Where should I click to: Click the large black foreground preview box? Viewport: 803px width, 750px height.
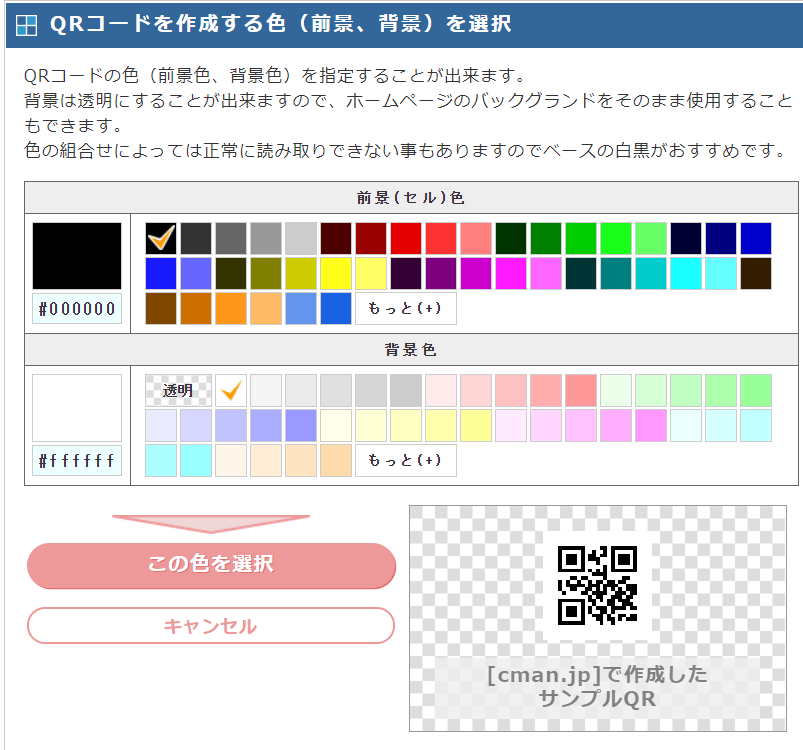click(x=77, y=256)
